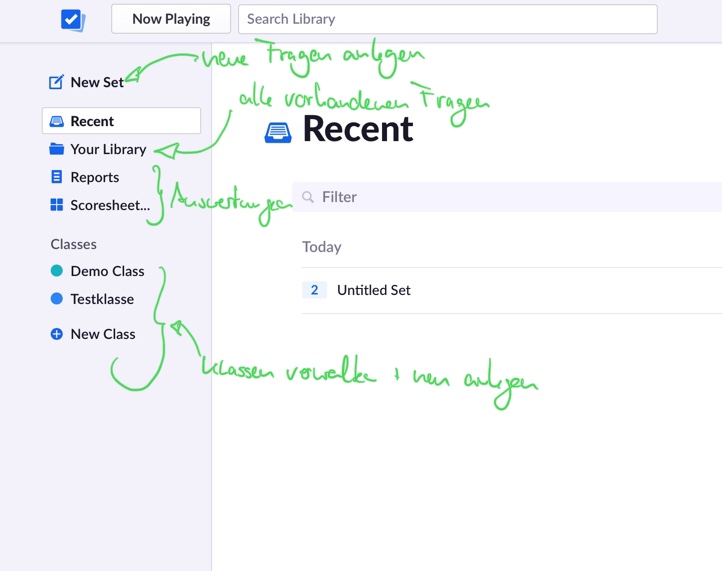Click the Scoresheet grid icon
Viewport: 722px width, 571px height.
(57, 205)
